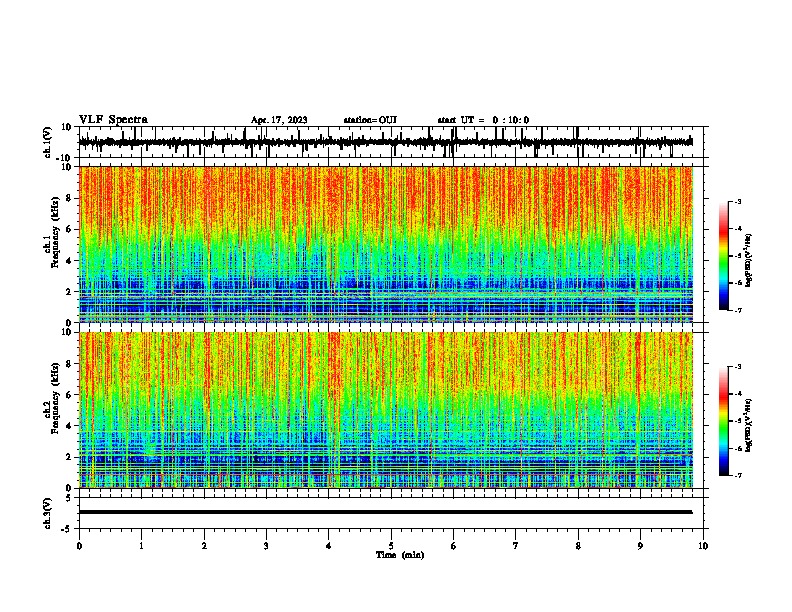Select the "ch.2 Frequency (kHz)" axis label
The image size is (792, 612).
point(51,398)
